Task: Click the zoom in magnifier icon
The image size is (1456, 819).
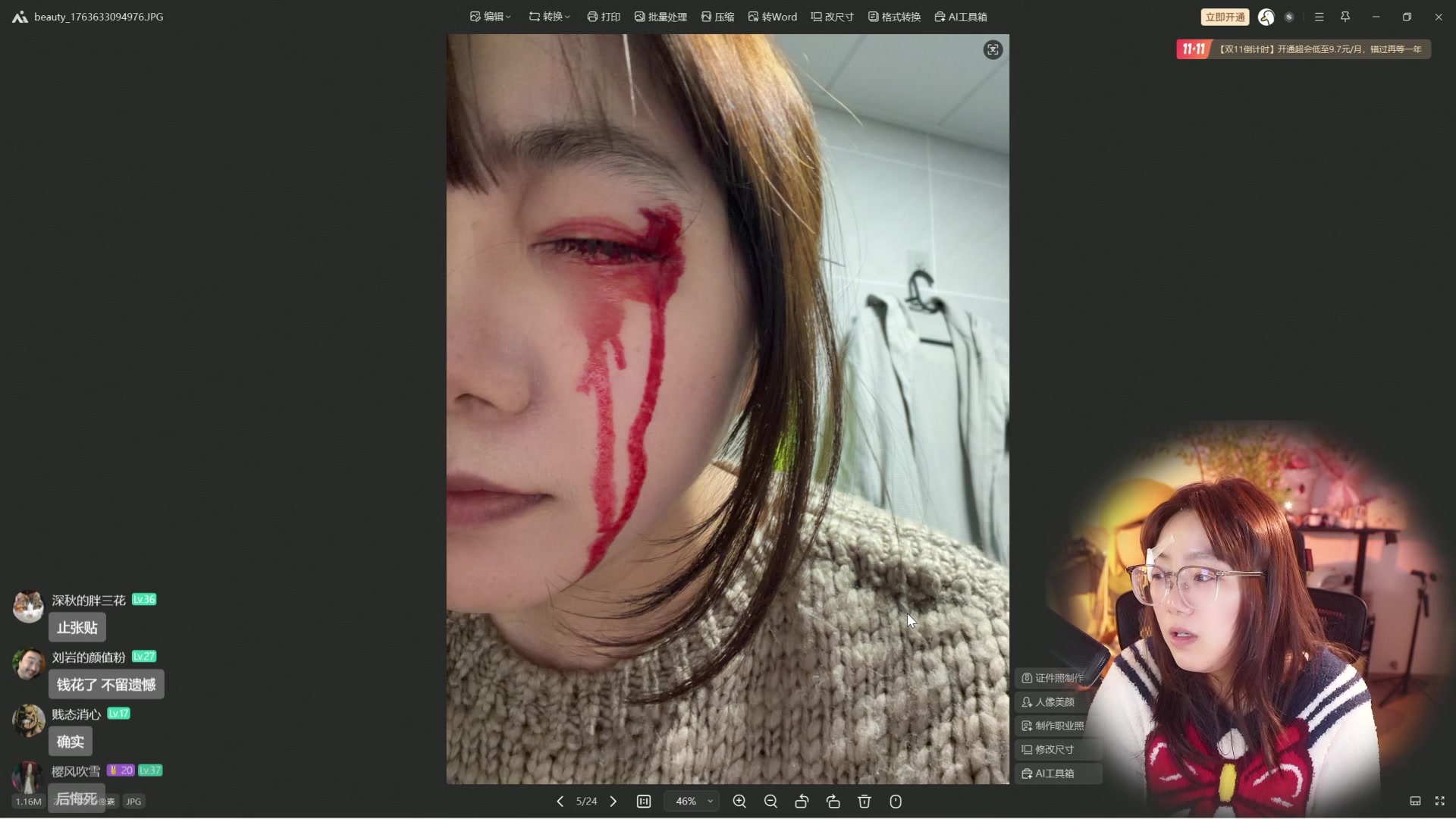Action: [x=739, y=802]
